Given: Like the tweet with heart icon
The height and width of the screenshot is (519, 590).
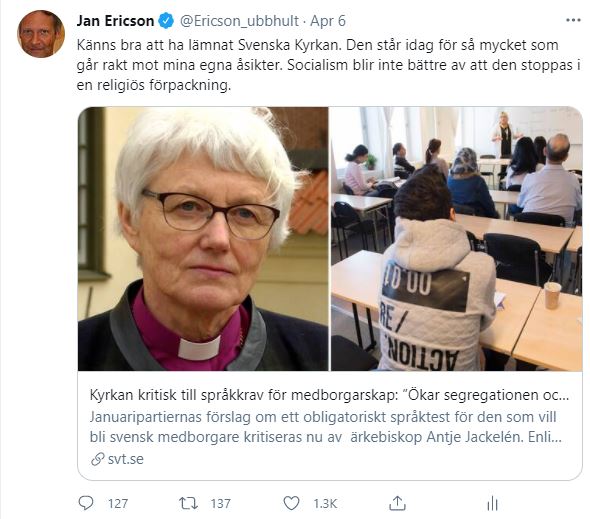Looking at the screenshot, I should (291, 503).
